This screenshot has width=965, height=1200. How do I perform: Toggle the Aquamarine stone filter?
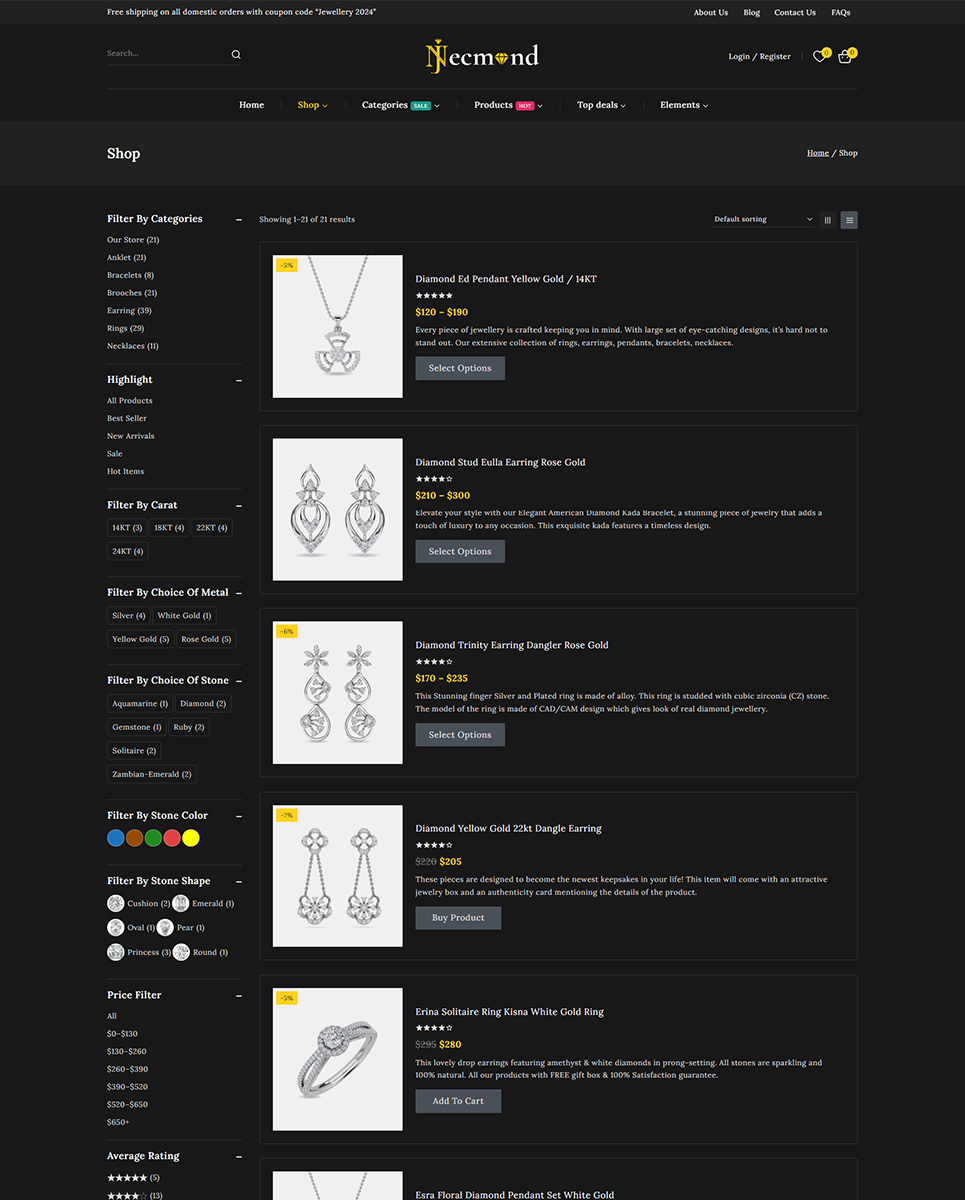[139, 704]
